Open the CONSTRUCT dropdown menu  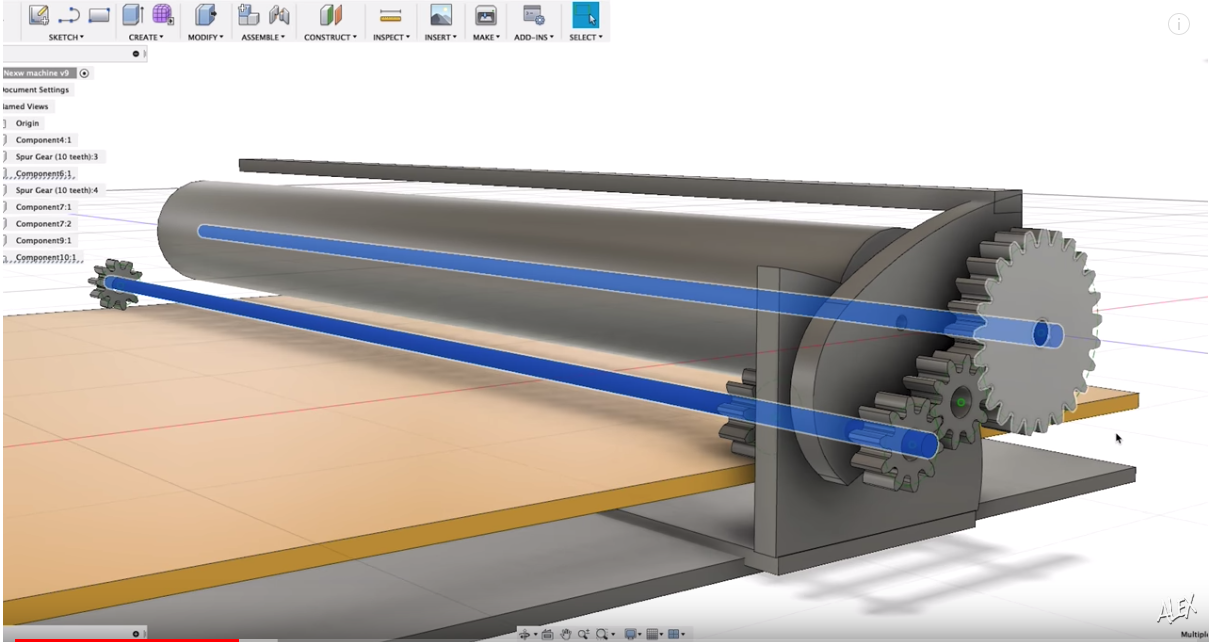[329, 37]
